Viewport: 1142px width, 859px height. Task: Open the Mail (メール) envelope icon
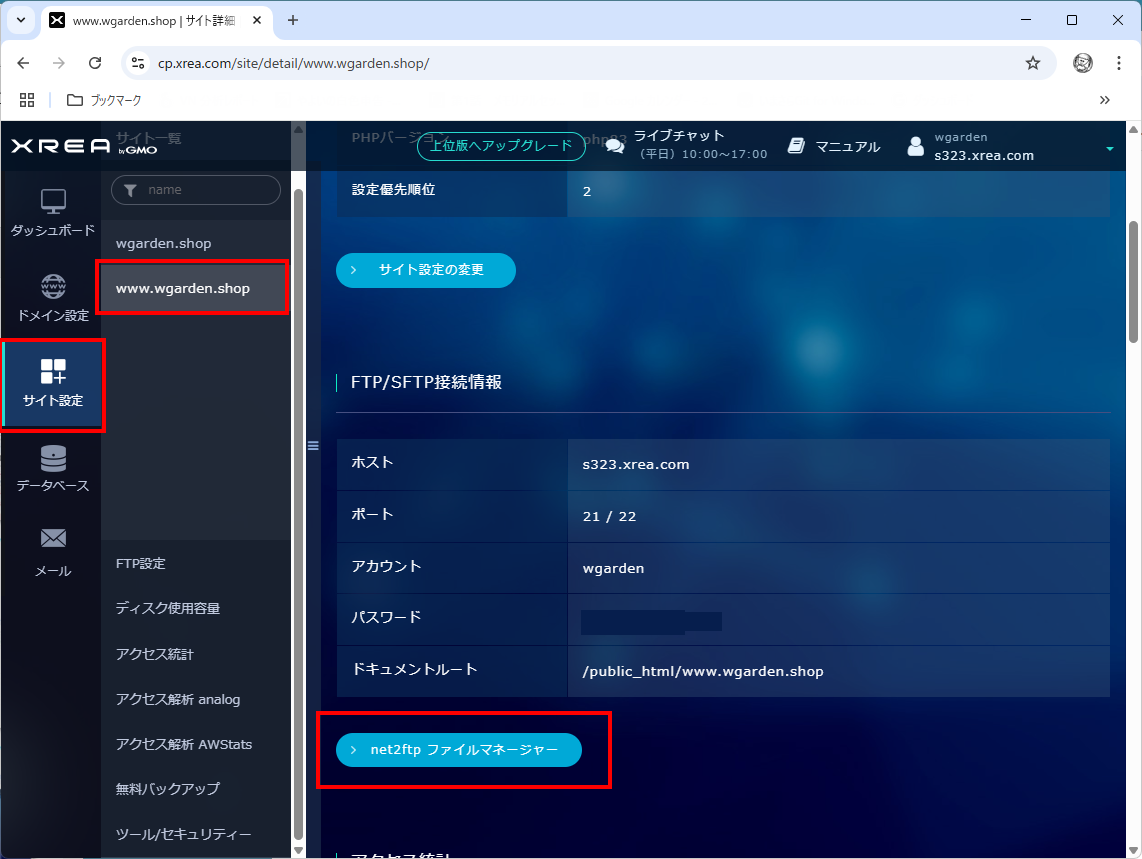pyautogui.click(x=53, y=539)
